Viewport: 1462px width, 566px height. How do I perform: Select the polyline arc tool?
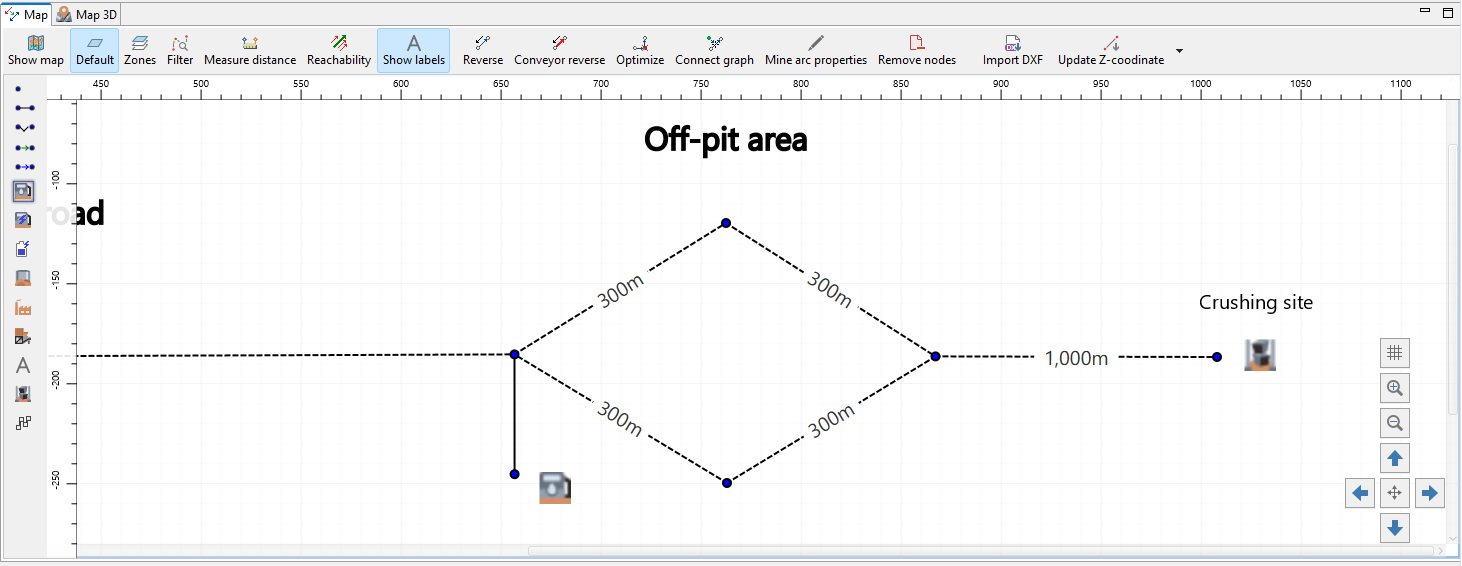pos(24,127)
